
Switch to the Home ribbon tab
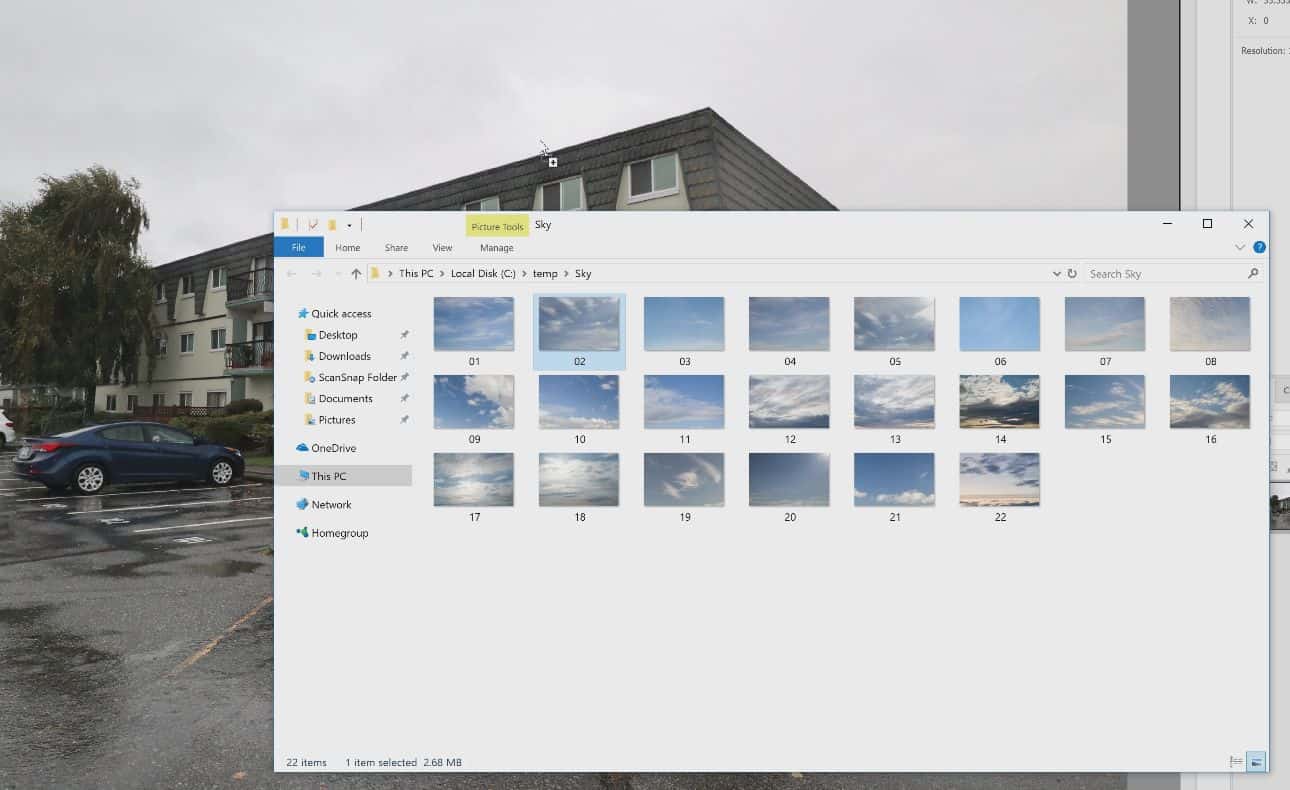coord(347,247)
